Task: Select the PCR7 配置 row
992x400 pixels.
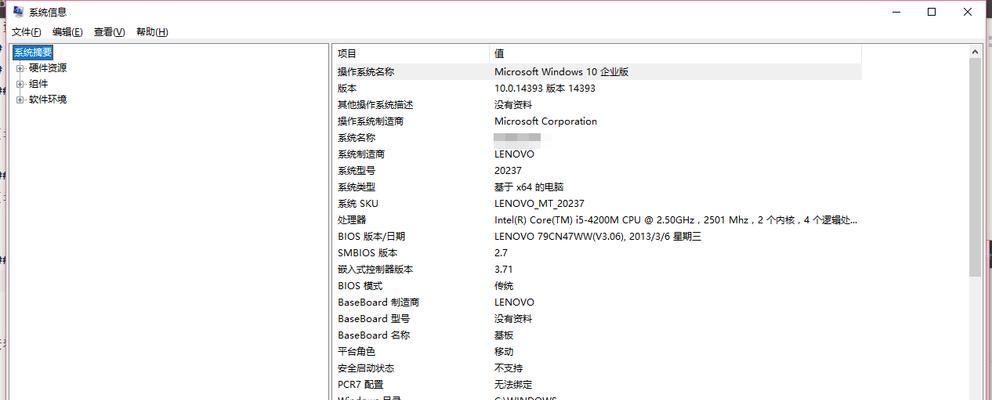Action: 597,385
